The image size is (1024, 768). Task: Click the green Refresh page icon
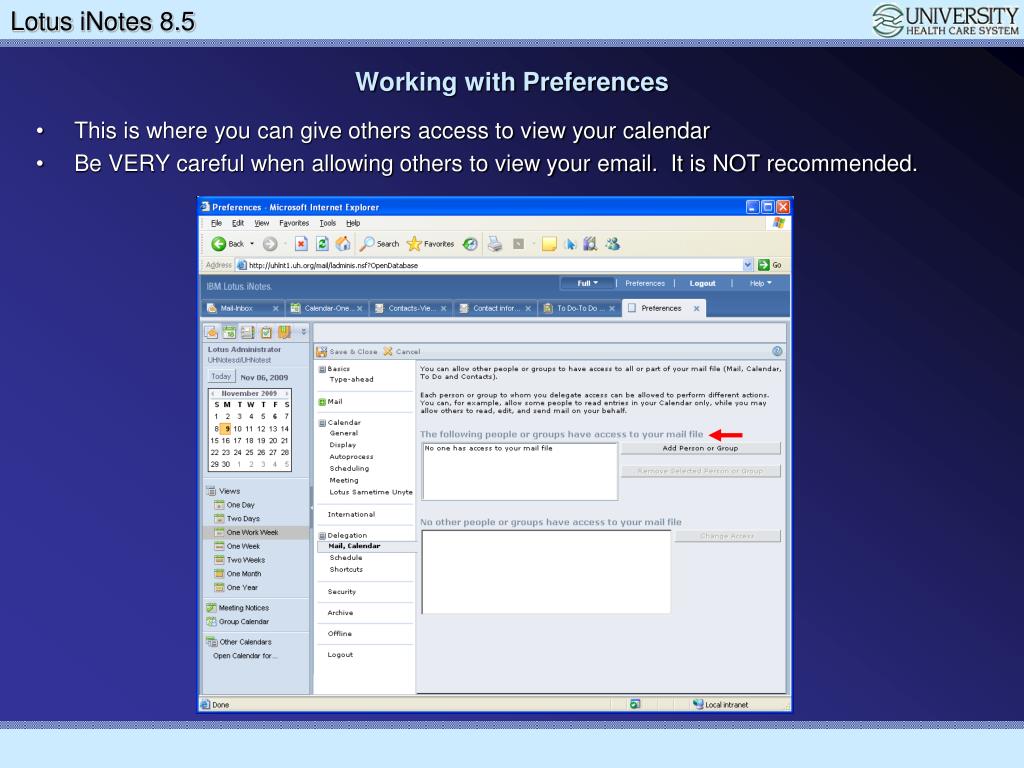(322, 244)
